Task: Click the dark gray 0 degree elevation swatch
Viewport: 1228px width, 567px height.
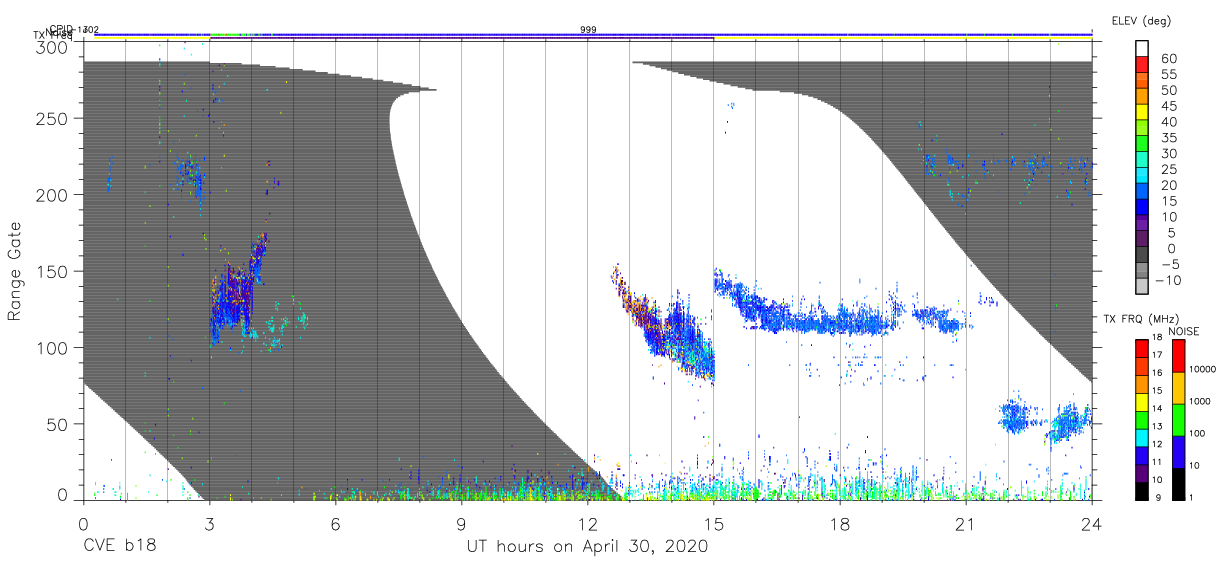Action: click(x=1144, y=255)
